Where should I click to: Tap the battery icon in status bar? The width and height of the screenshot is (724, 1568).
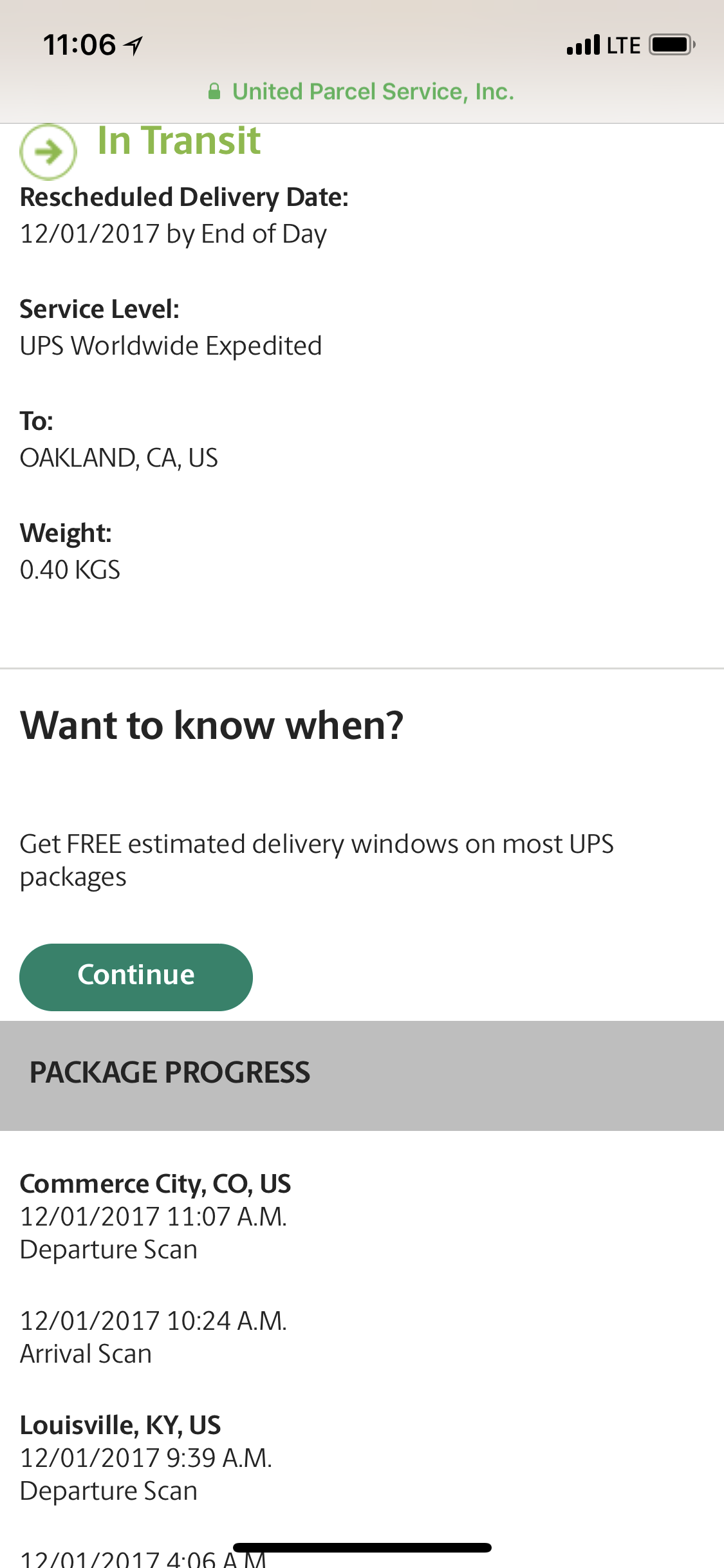click(x=672, y=45)
